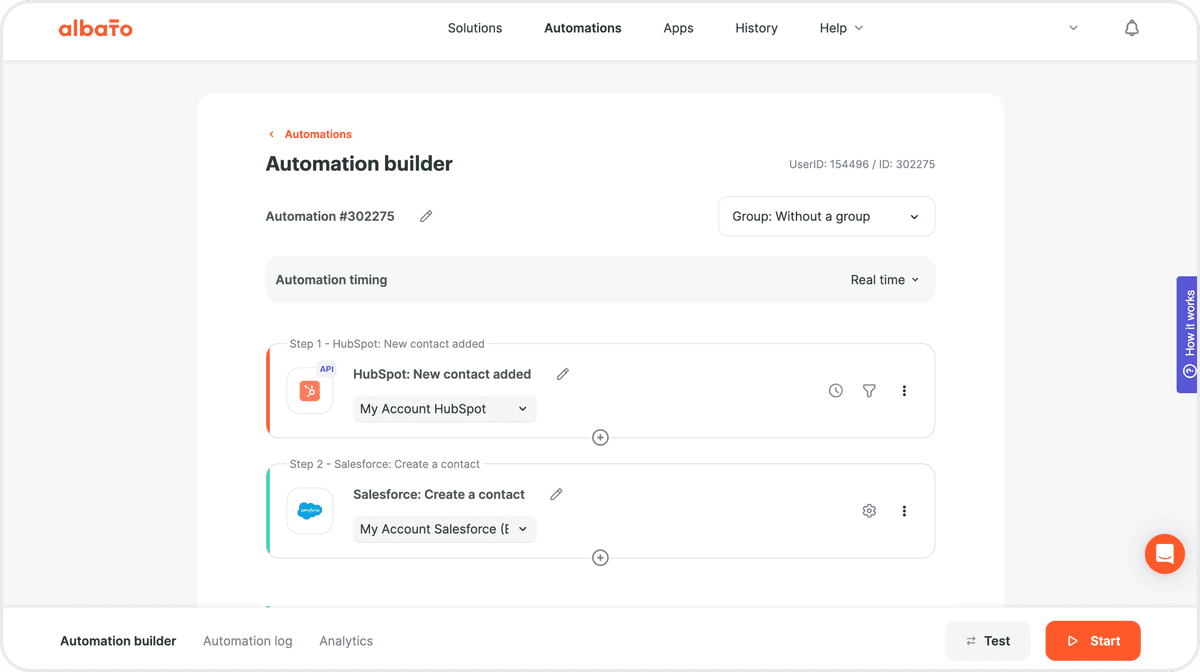Open the chat support bubble
Viewport: 1200px width, 672px height.
pyautogui.click(x=1165, y=553)
